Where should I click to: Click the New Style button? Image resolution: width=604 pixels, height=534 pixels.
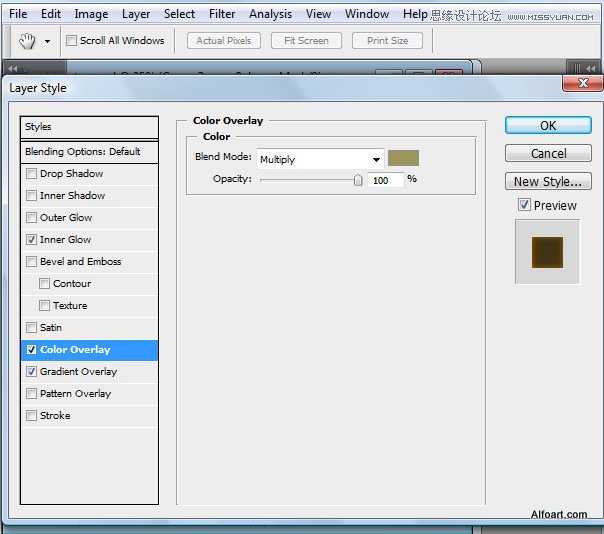coord(548,181)
